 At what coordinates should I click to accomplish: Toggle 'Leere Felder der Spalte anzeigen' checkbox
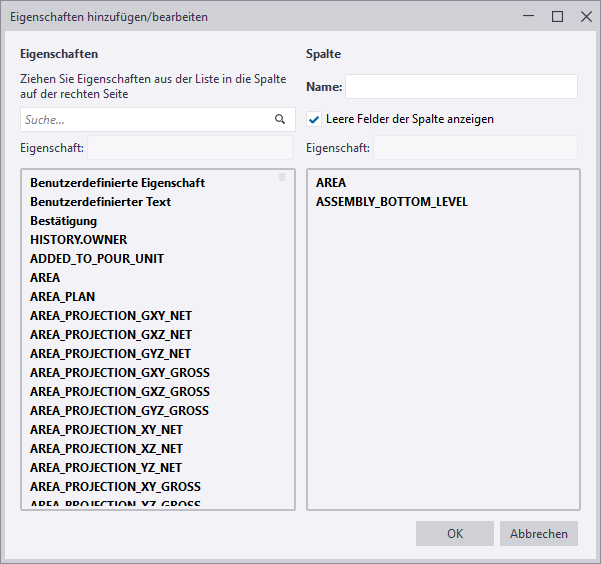tap(314, 119)
